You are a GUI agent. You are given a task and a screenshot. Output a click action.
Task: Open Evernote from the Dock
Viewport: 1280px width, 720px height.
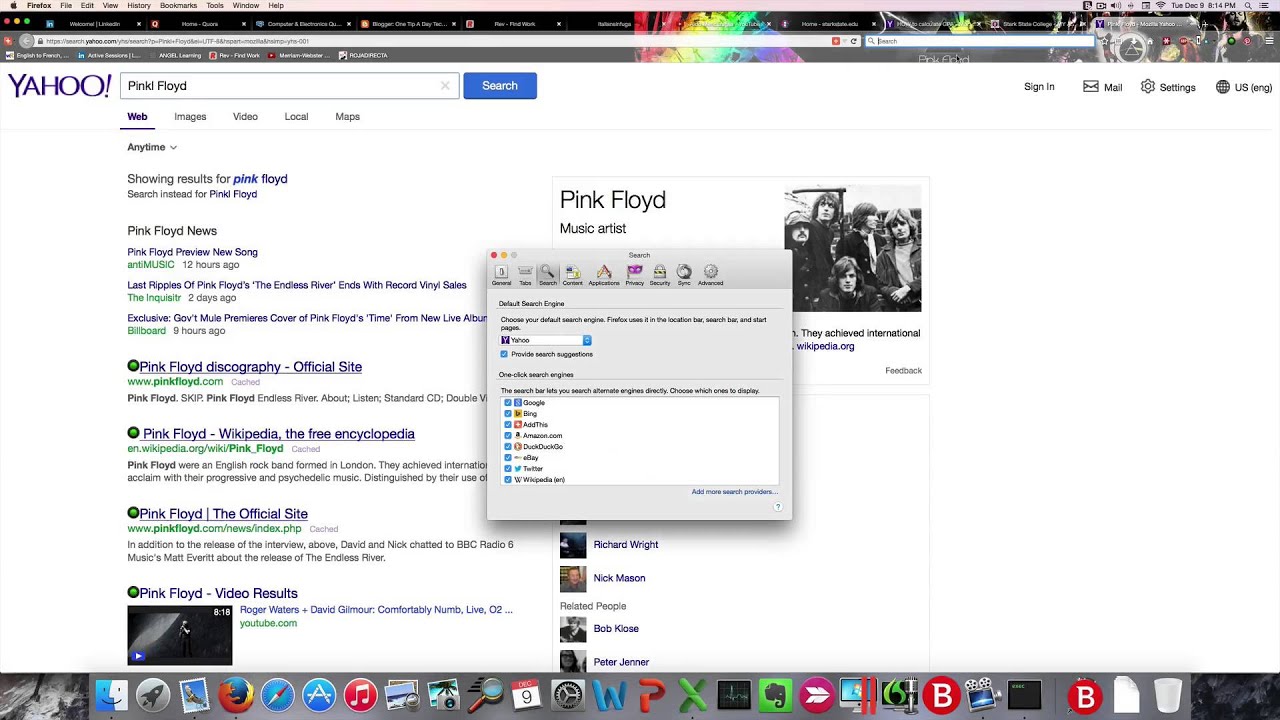pos(775,695)
